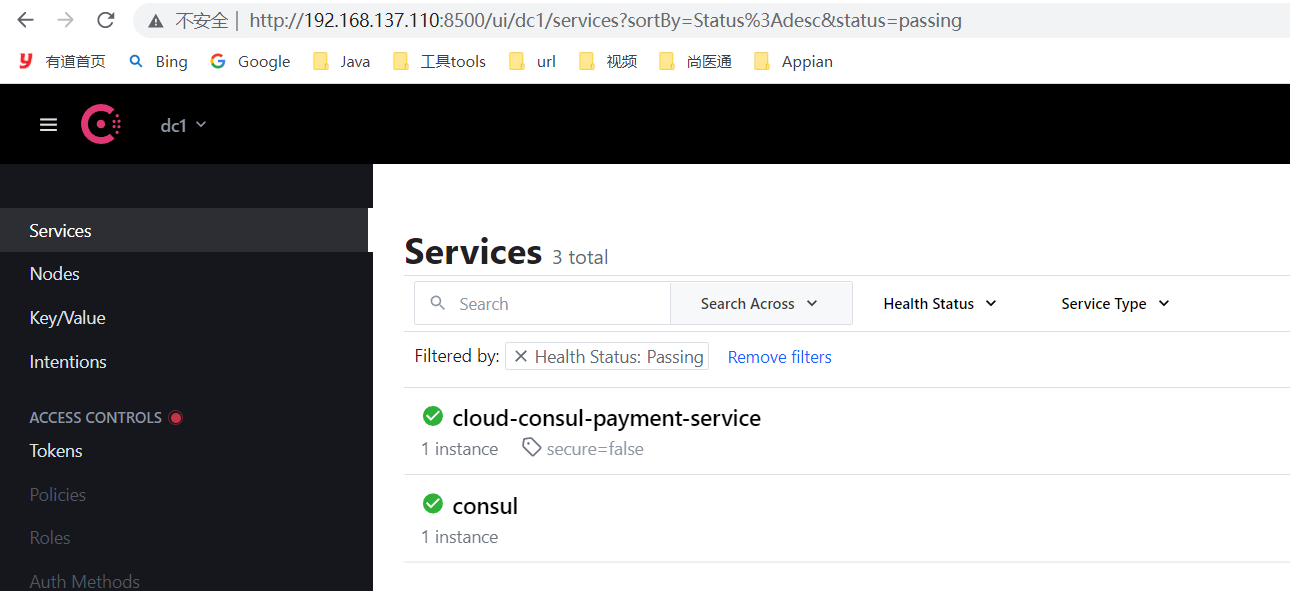1290x591 pixels.
Task: Open the url bookmarks folder
Action: 532,61
